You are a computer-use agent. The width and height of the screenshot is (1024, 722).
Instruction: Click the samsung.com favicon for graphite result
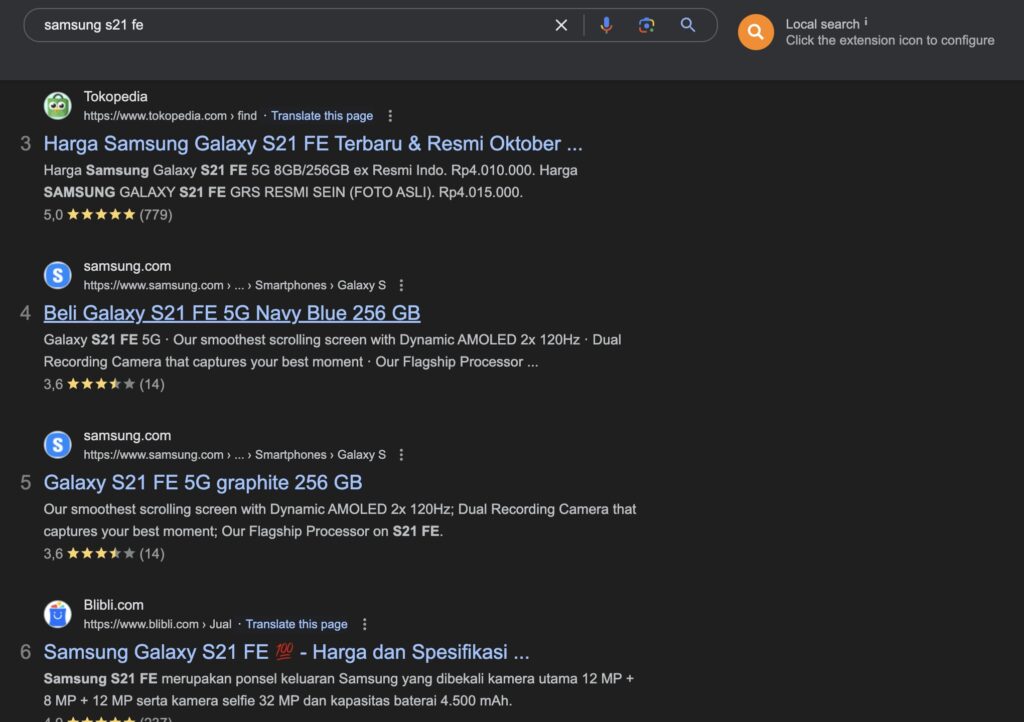pos(57,445)
